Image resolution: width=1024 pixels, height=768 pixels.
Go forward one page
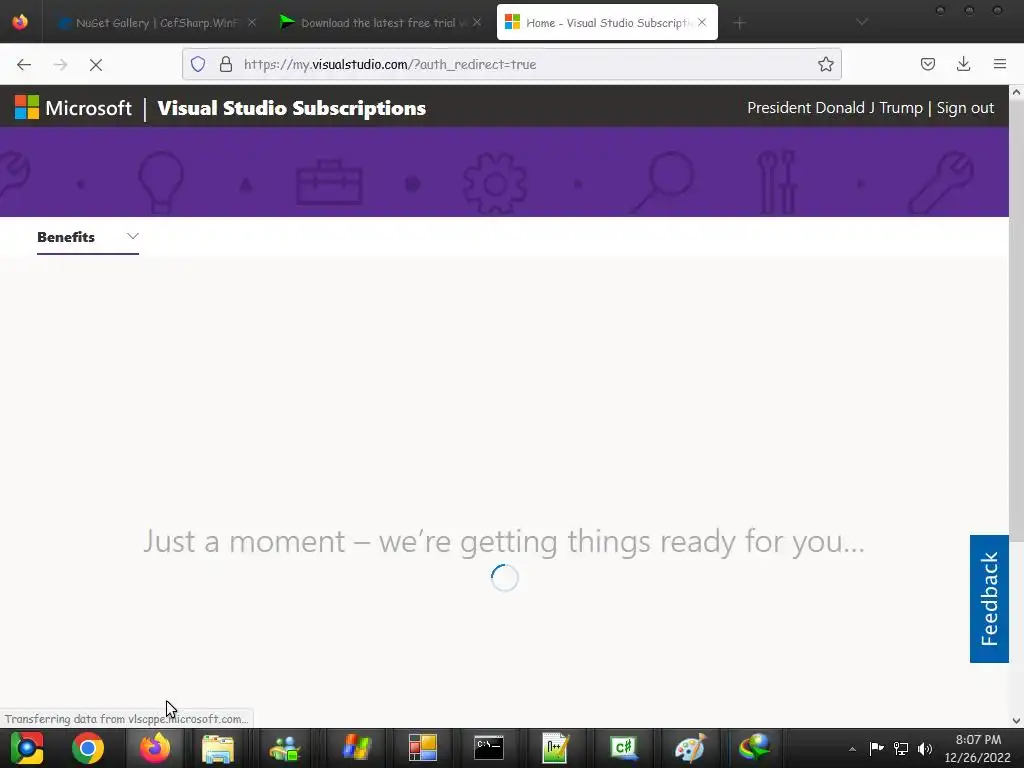(60, 64)
